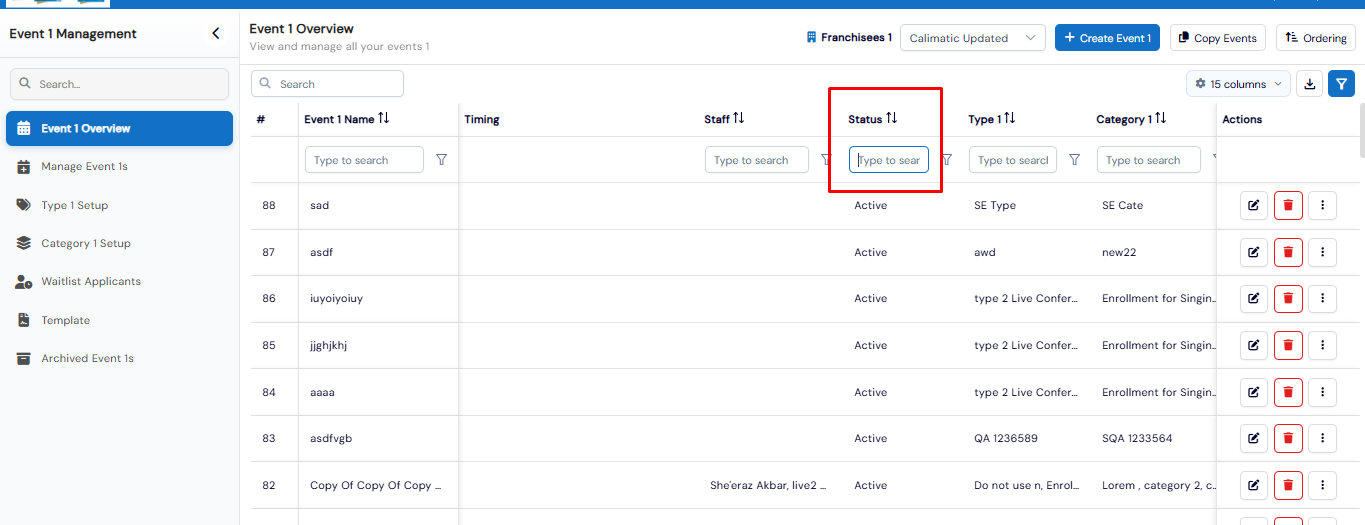Open Manage Event 1s in sidebar
The image size is (1365, 525).
(84, 166)
